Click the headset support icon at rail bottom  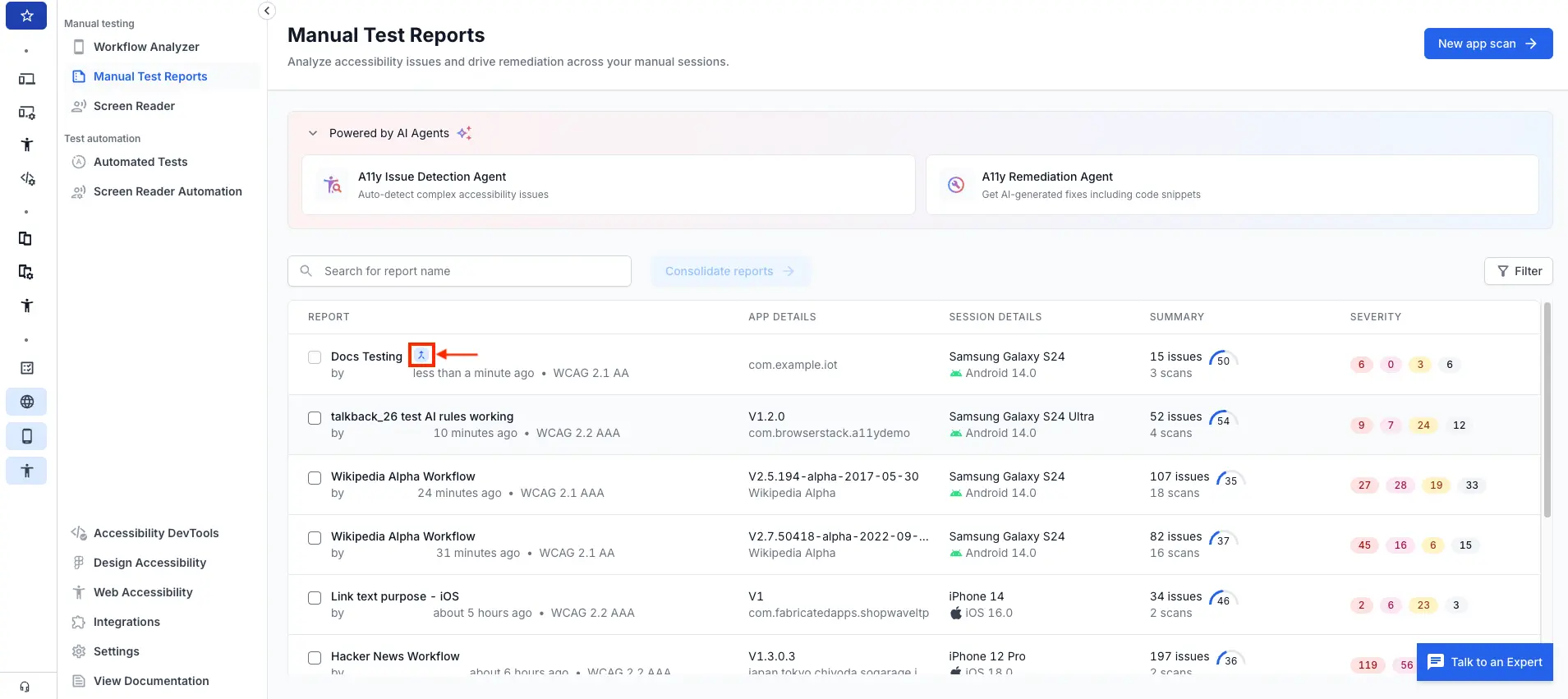point(25,687)
